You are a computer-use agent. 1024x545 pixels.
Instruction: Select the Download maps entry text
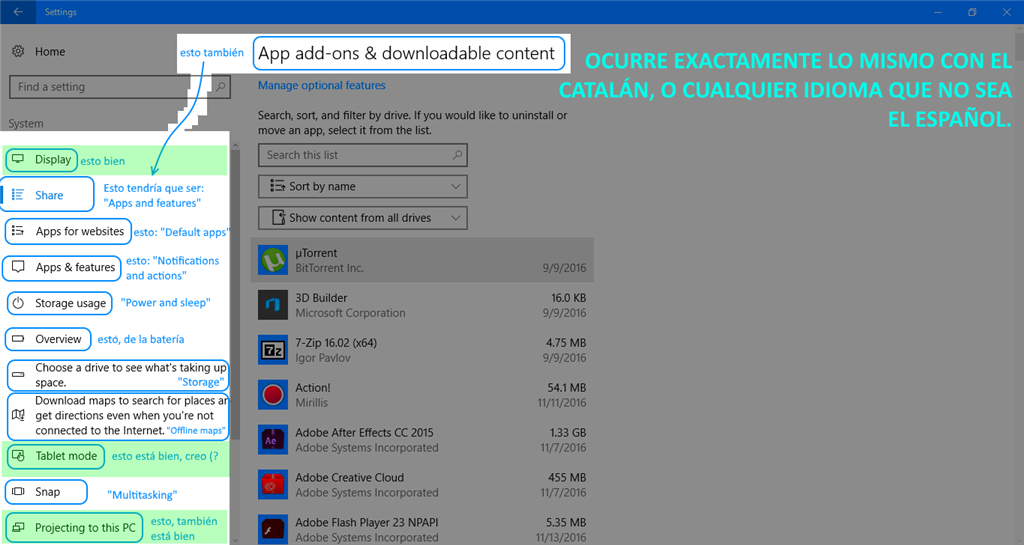click(x=131, y=415)
